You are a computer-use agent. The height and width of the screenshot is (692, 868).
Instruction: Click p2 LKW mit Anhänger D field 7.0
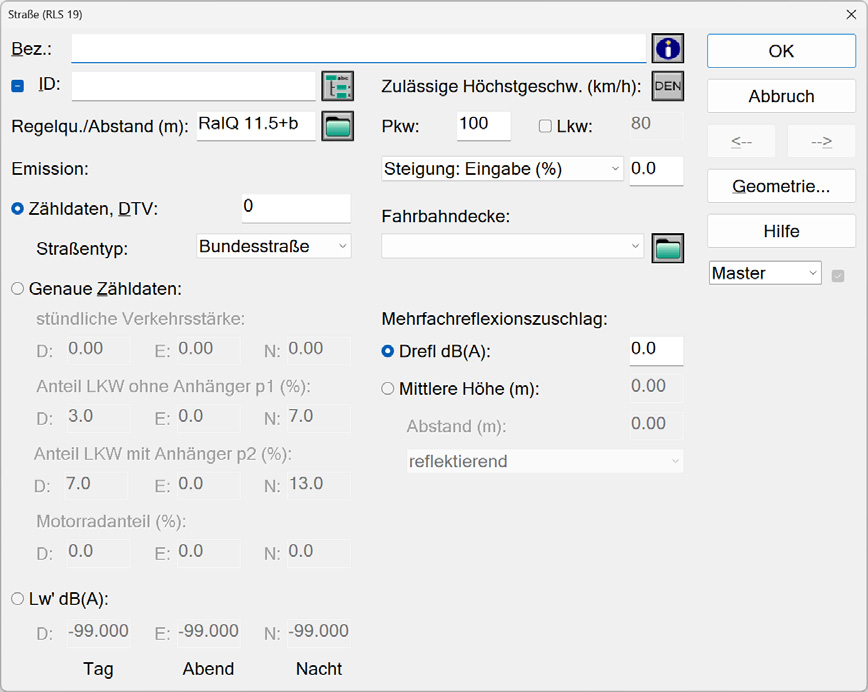[96, 486]
